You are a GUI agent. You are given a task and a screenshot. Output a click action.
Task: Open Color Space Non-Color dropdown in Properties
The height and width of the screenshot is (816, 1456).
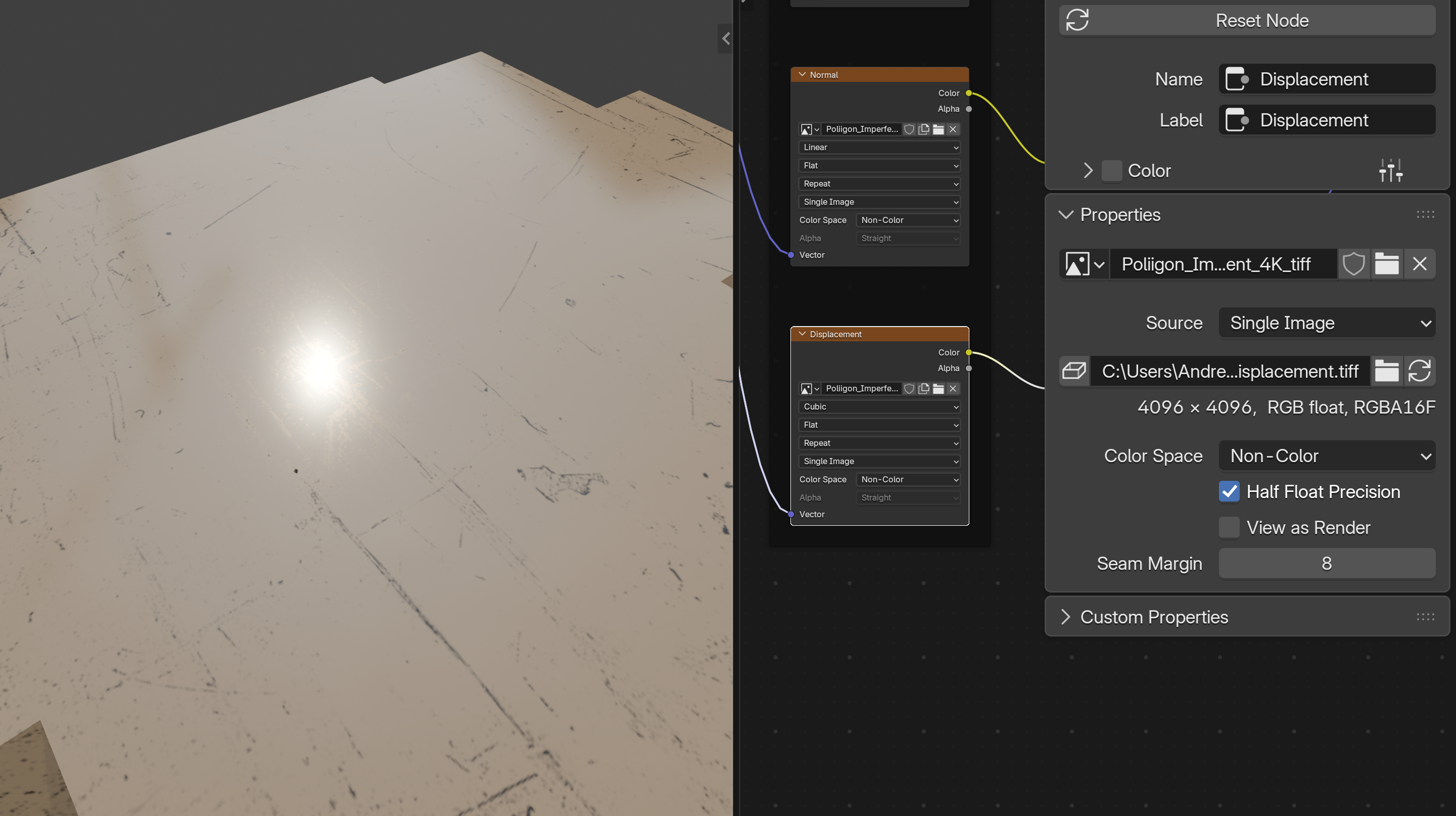1327,456
